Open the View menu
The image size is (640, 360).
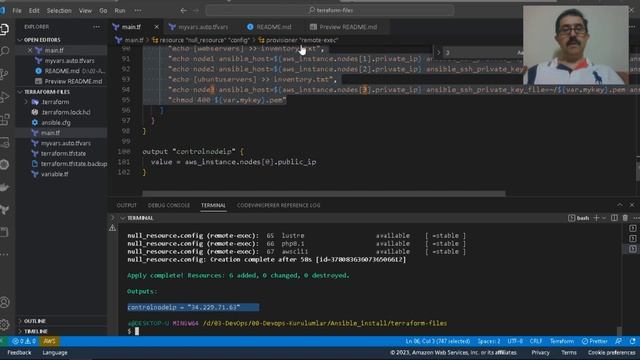coord(85,11)
